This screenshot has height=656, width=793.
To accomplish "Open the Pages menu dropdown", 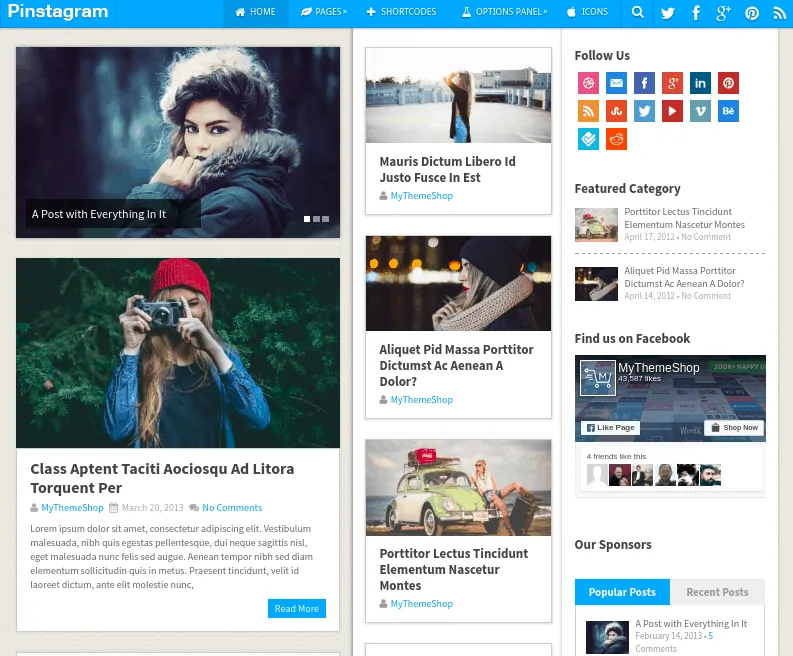I will [x=324, y=12].
